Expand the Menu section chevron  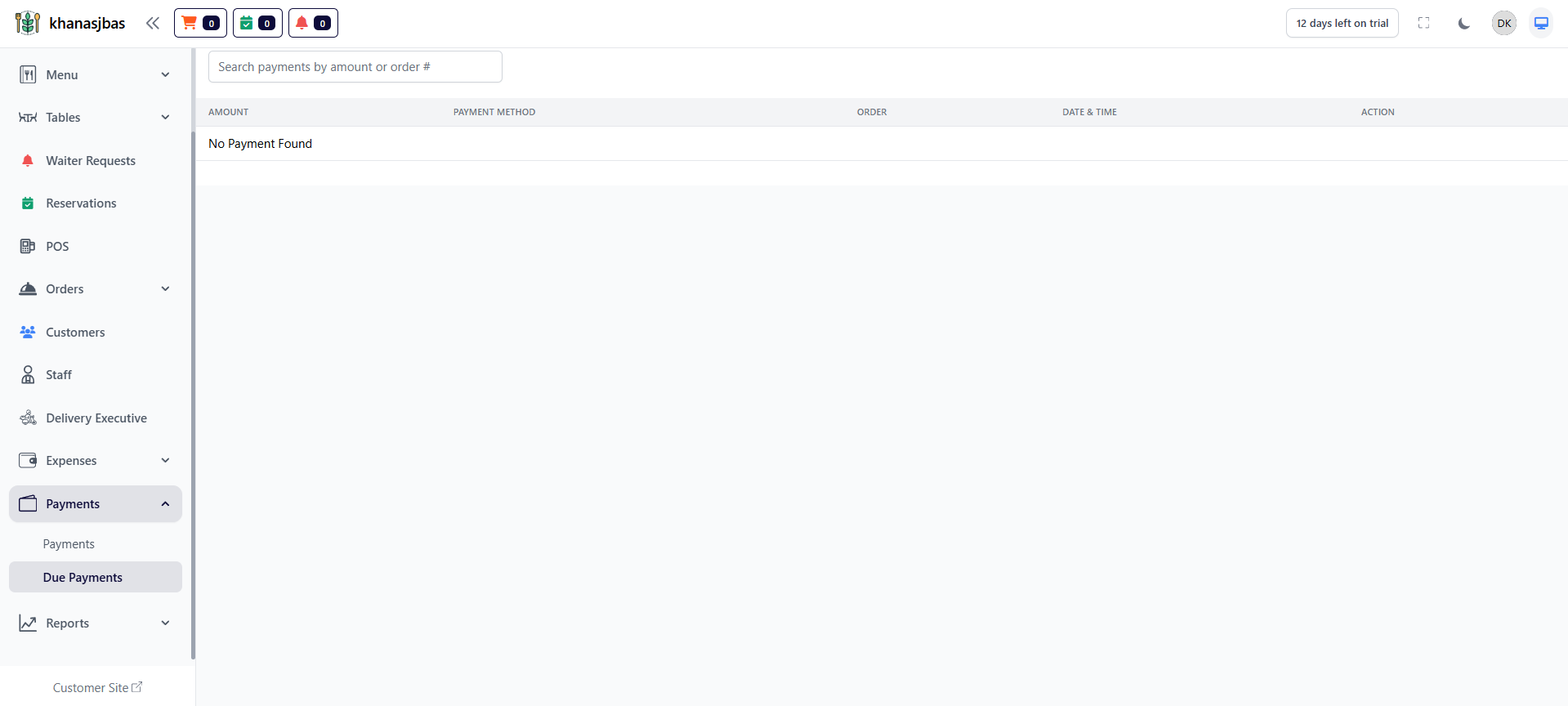click(x=166, y=74)
